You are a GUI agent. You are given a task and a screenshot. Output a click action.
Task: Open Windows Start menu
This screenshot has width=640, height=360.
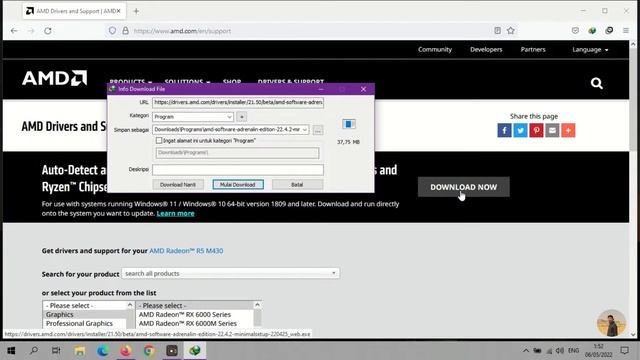tap(11, 350)
